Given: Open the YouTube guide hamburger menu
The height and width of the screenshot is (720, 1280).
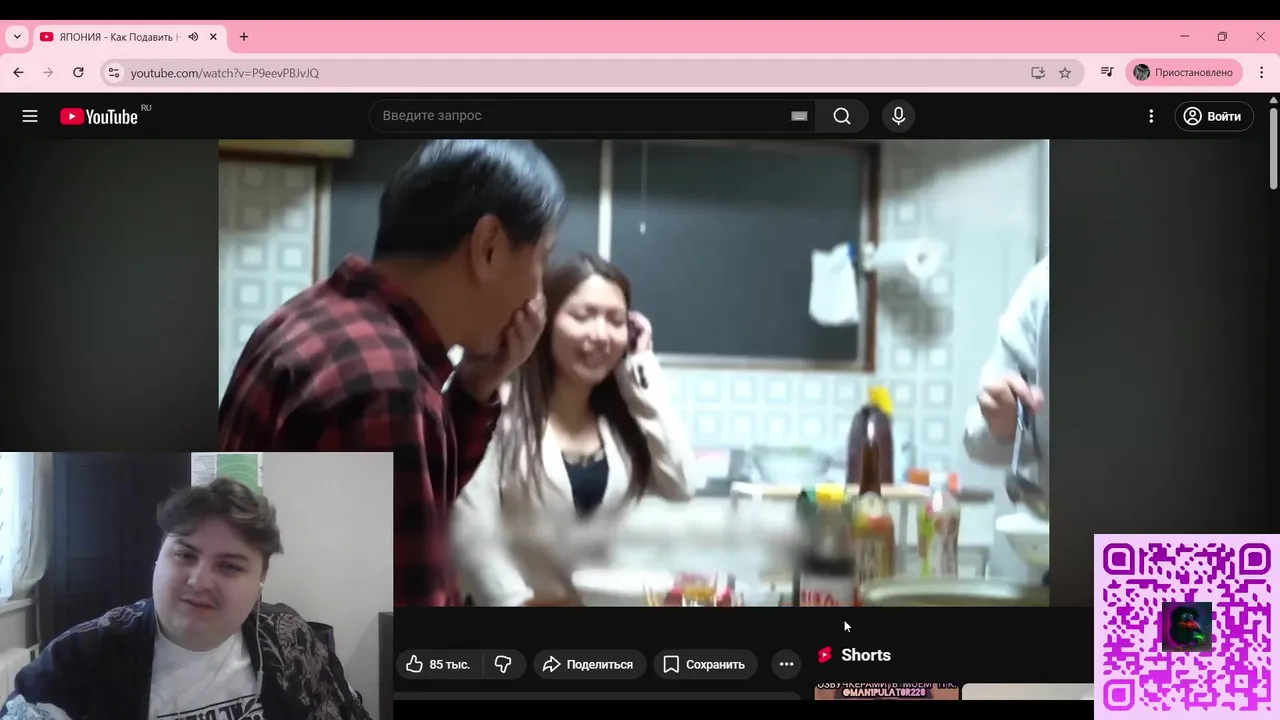Looking at the screenshot, I should (x=30, y=116).
